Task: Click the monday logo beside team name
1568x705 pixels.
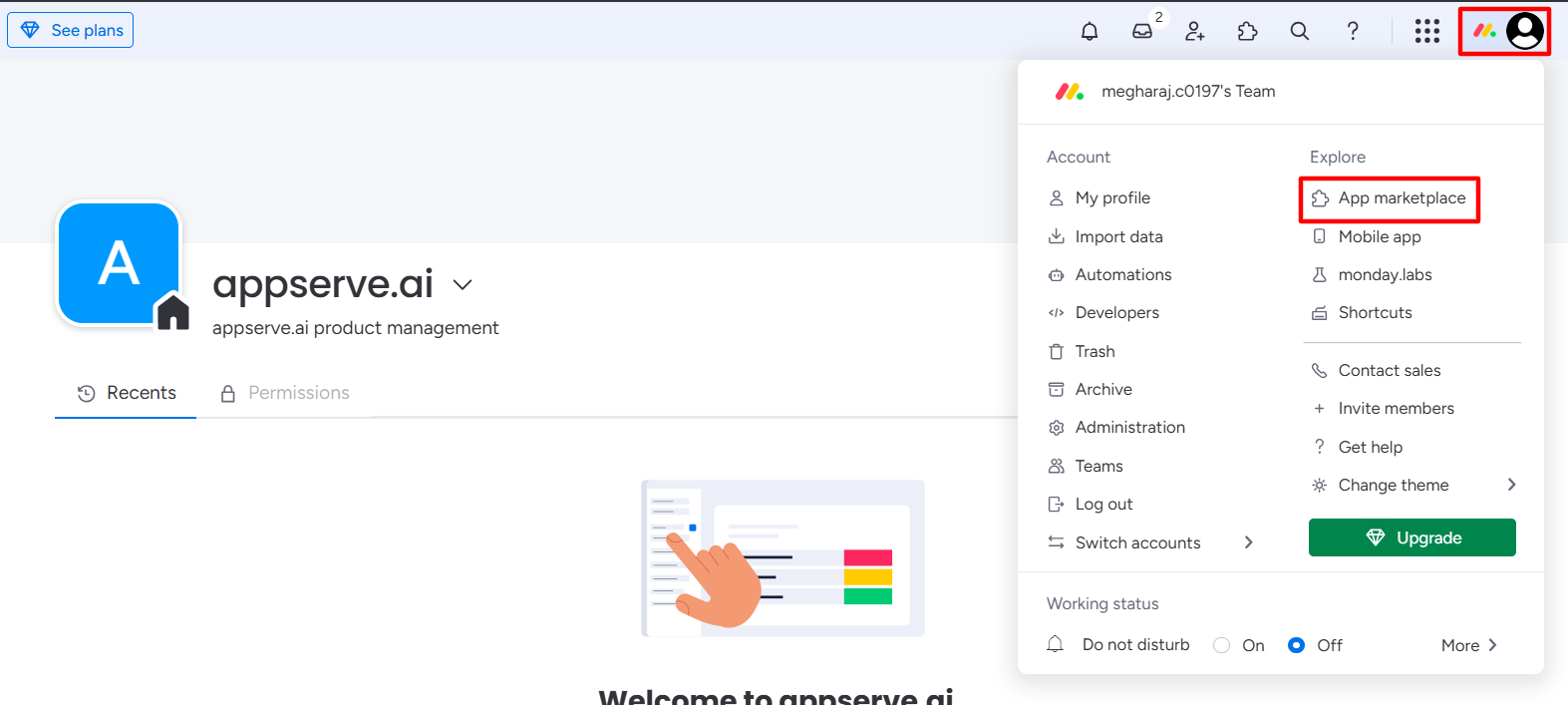Action: tap(1070, 92)
